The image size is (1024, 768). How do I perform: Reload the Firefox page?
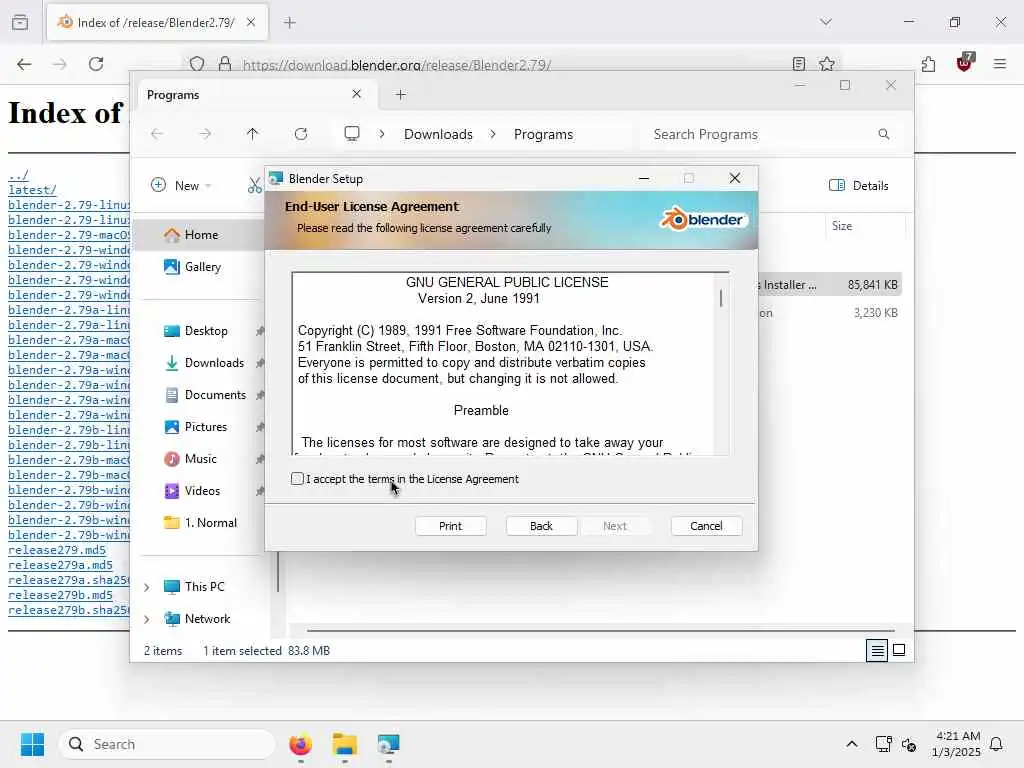[96, 64]
